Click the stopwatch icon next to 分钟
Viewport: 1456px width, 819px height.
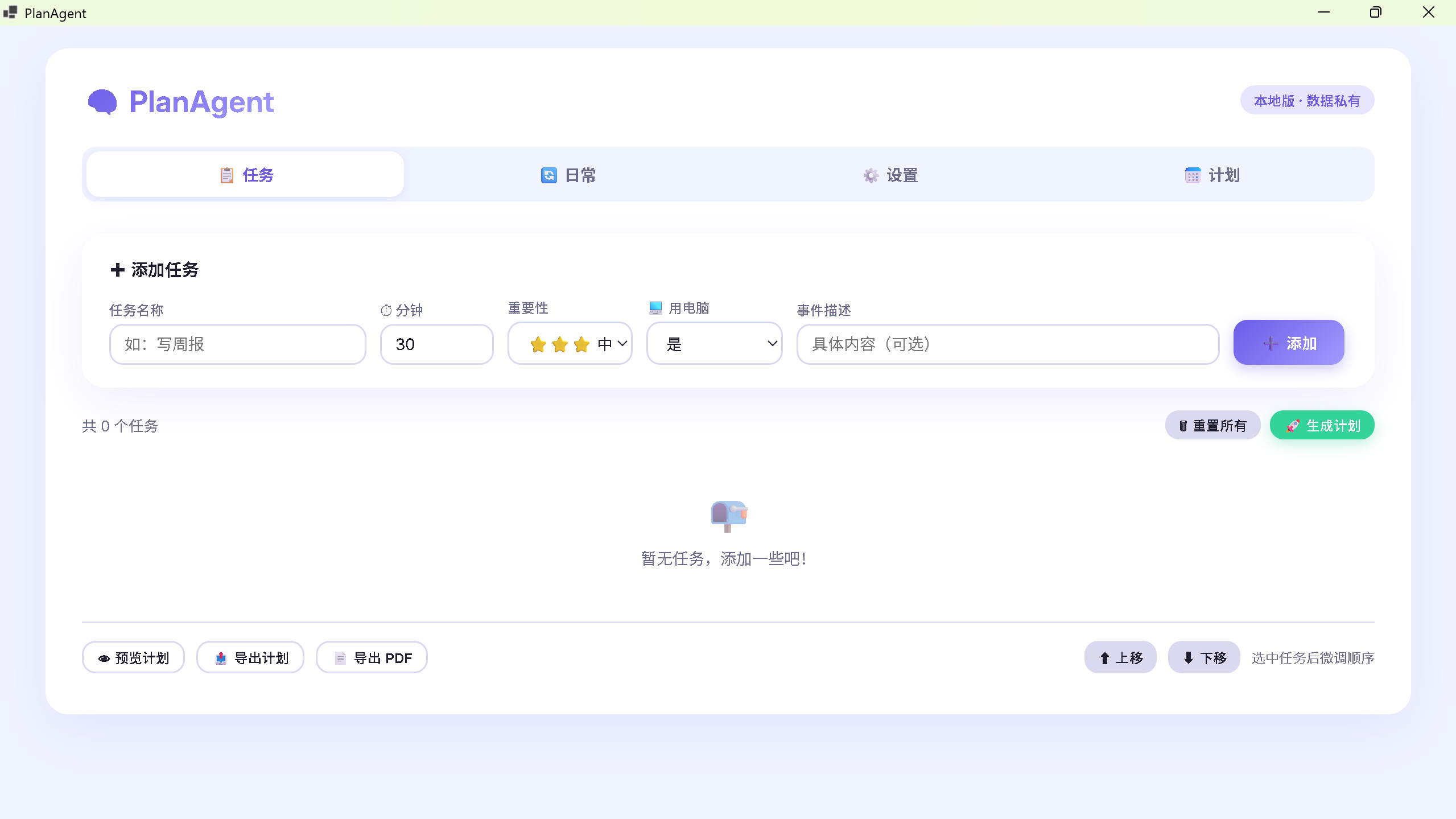pyautogui.click(x=386, y=310)
